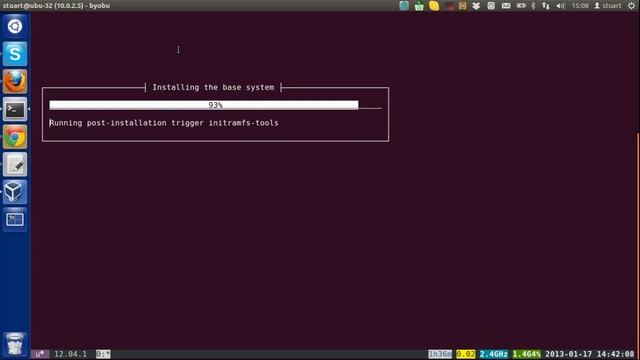This screenshot has width=640, height=360.
Task: Open the Trash in launcher
Action: click(15, 344)
